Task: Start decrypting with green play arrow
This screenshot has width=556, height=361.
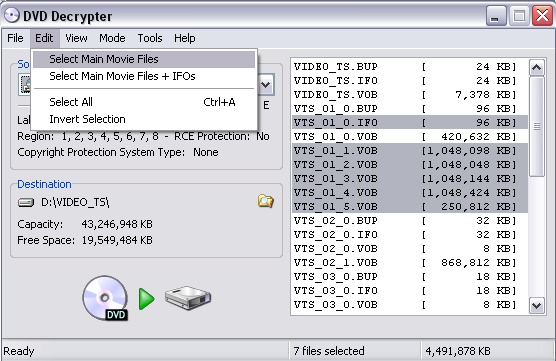Action: tap(146, 299)
